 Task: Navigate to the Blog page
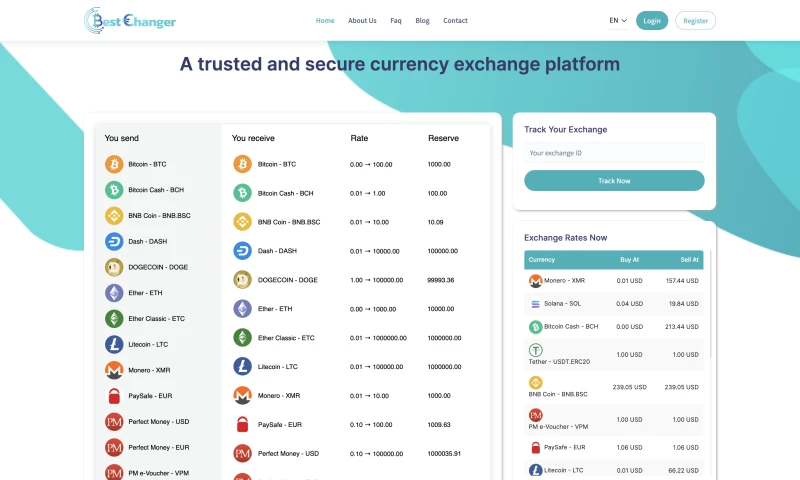422,20
